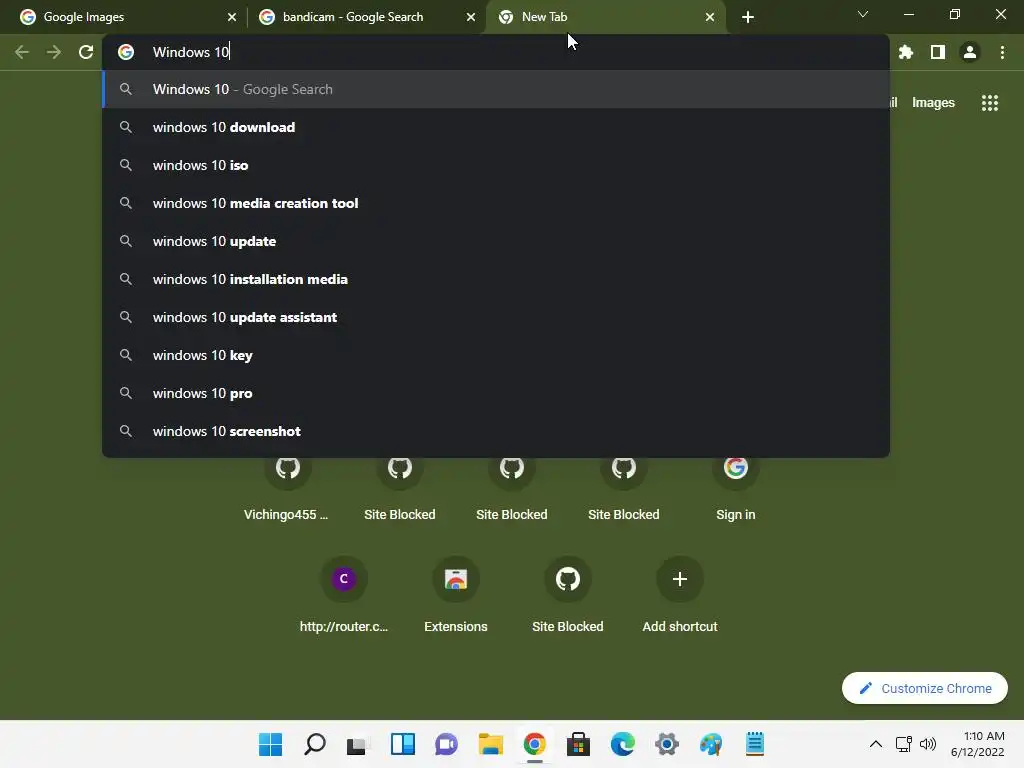Close the Google Images tab

(232, 17)
